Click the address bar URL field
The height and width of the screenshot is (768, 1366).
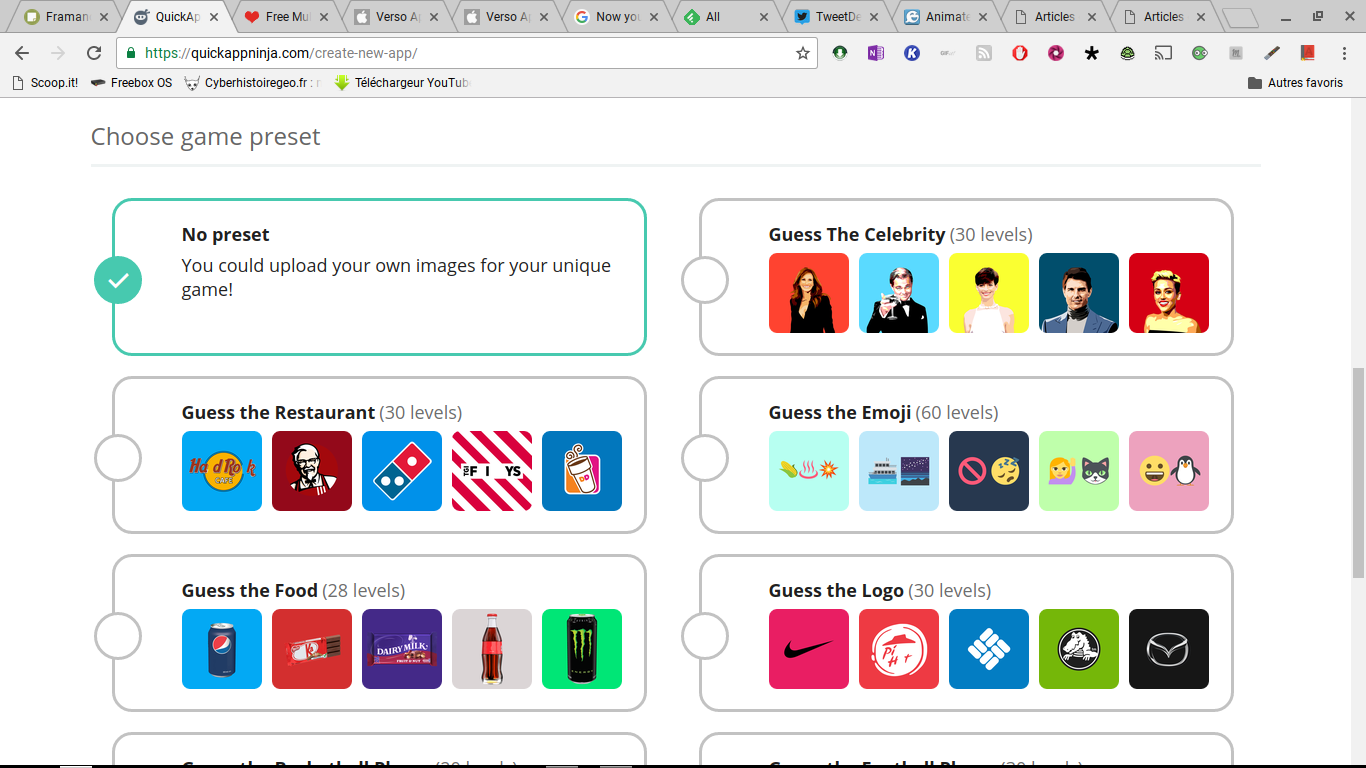465,53
